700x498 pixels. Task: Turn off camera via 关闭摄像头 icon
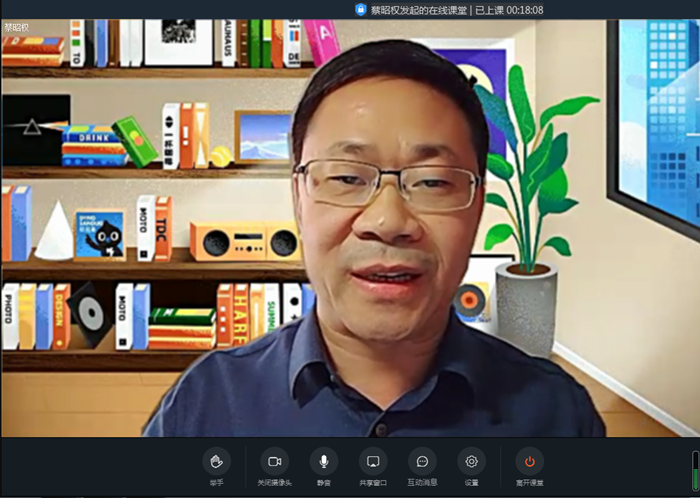tap(274, 461)
